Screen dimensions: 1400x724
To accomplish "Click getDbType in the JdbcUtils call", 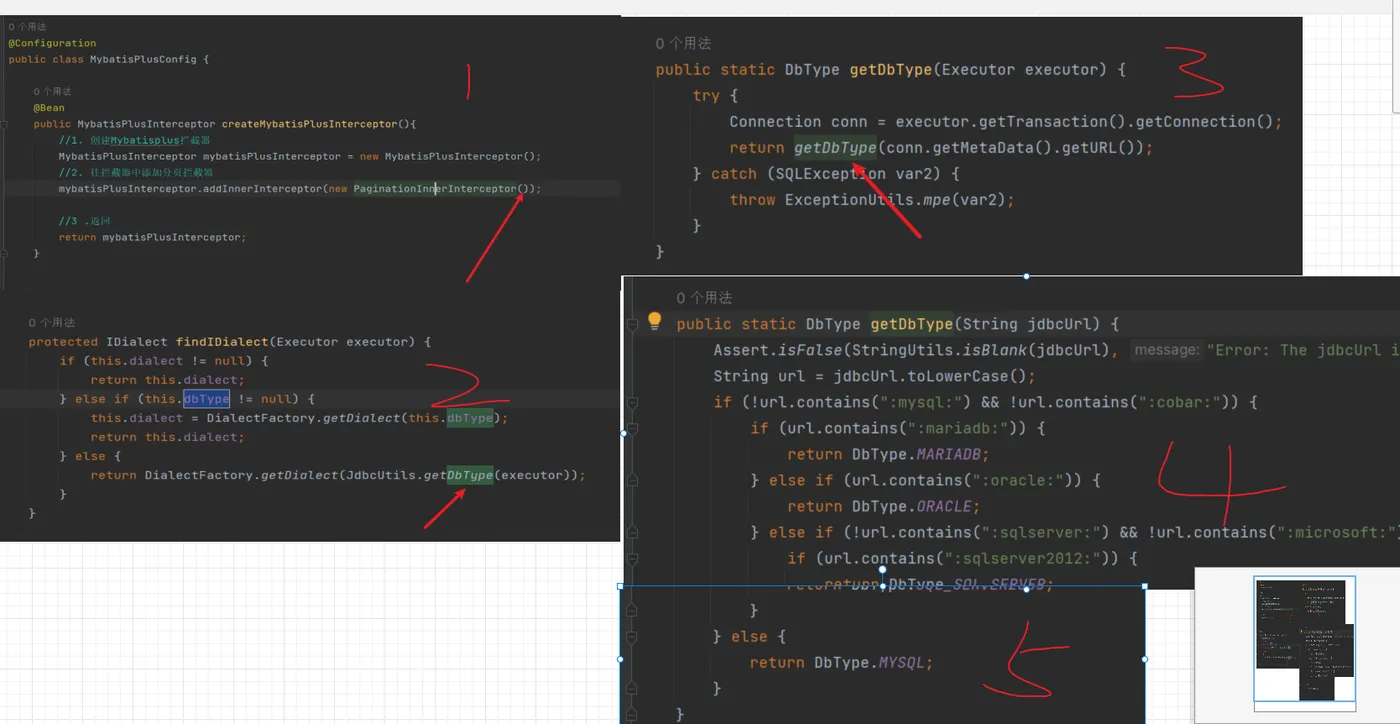I will pos(458,475).
